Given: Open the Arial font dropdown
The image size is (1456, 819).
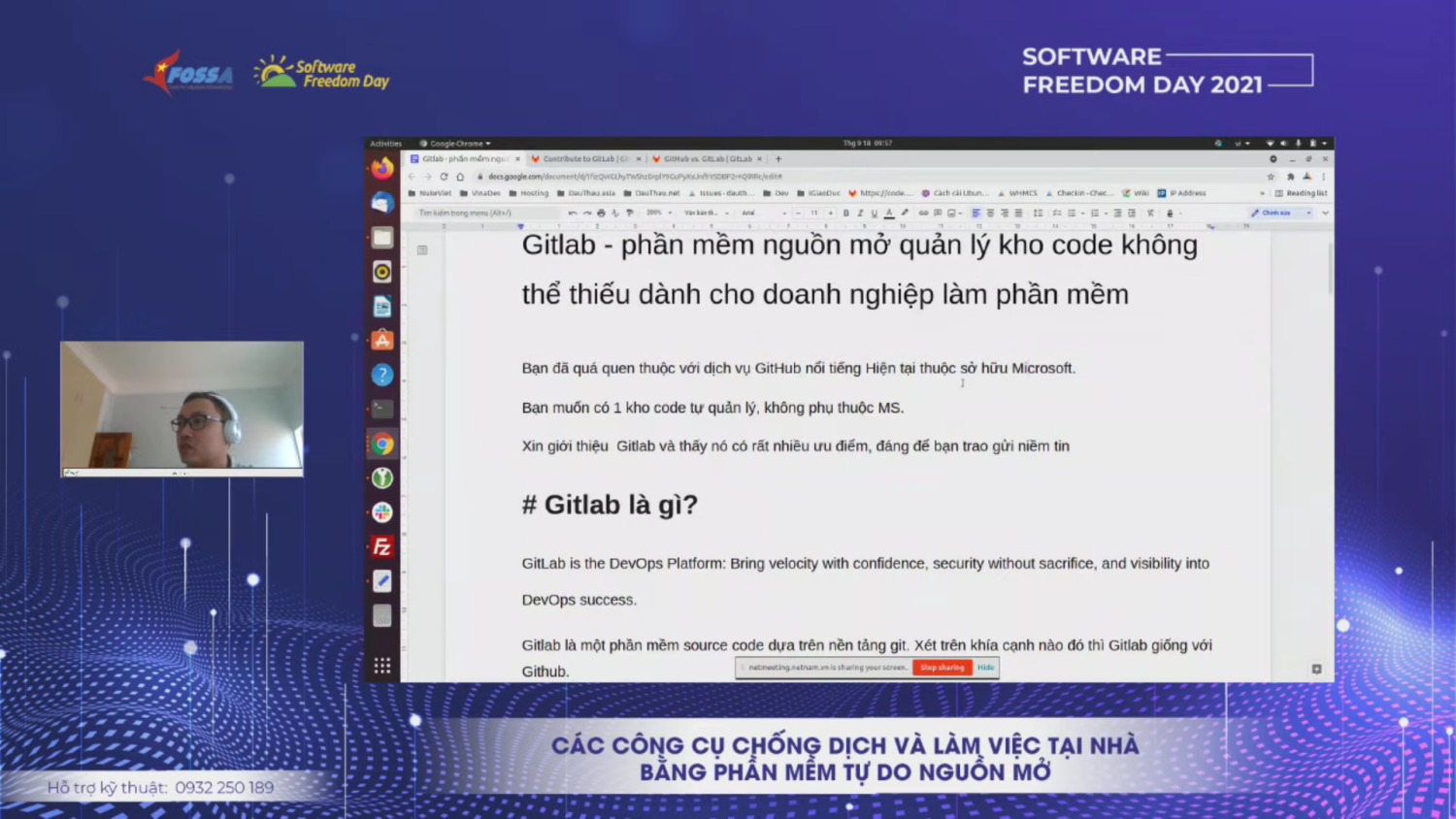Looking at the screenshot, I should pyautogui.click(x=764, y=213).
